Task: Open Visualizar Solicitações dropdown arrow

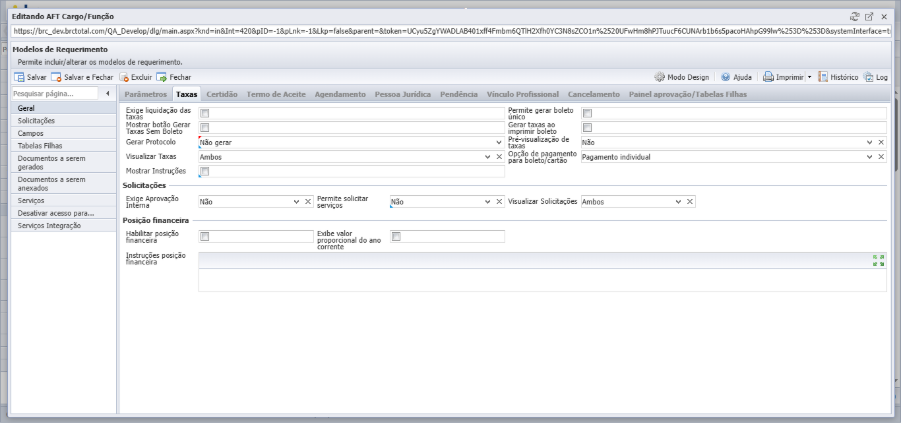Action: [x=679, y=202]
